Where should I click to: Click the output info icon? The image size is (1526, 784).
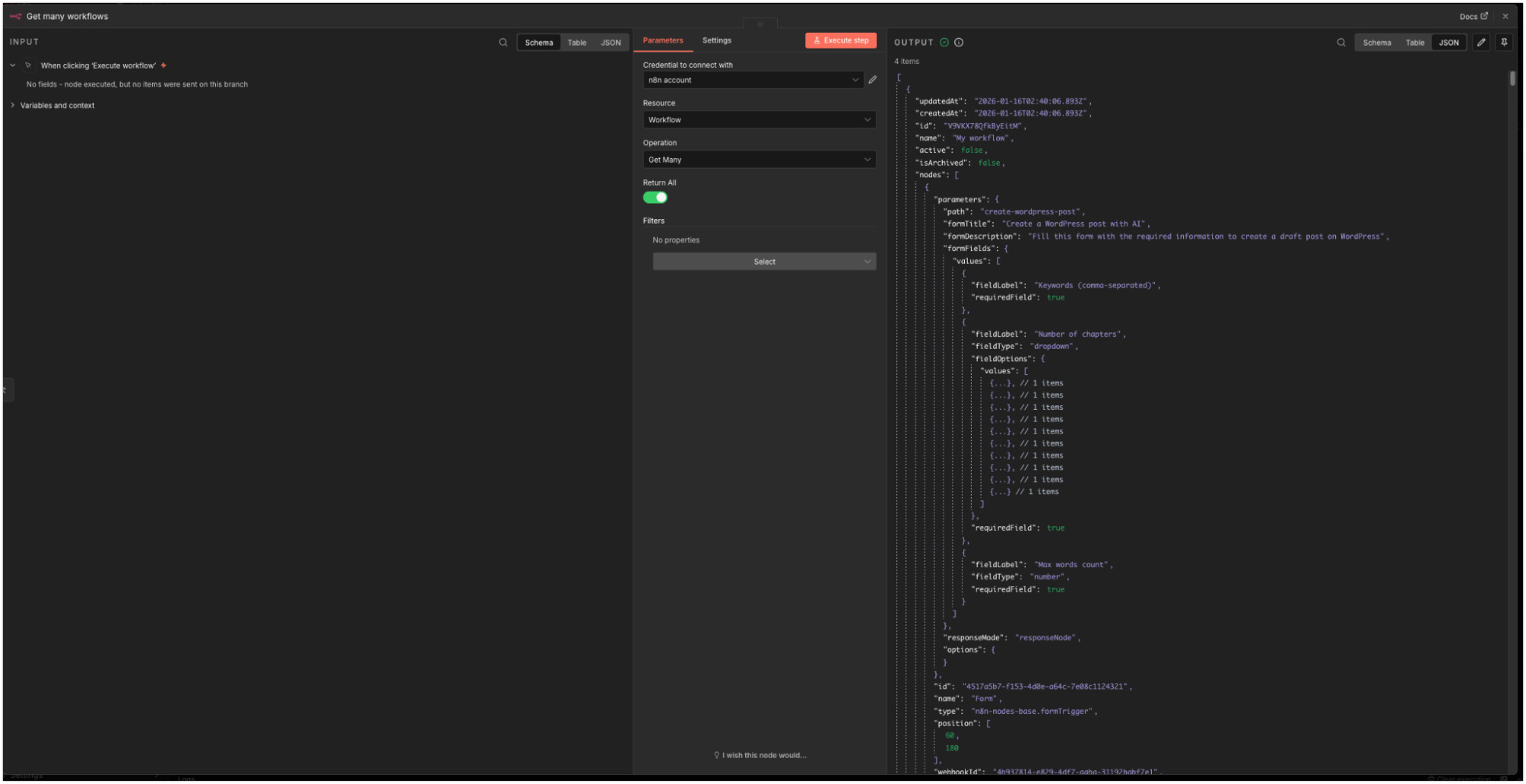tap(959, 43)
